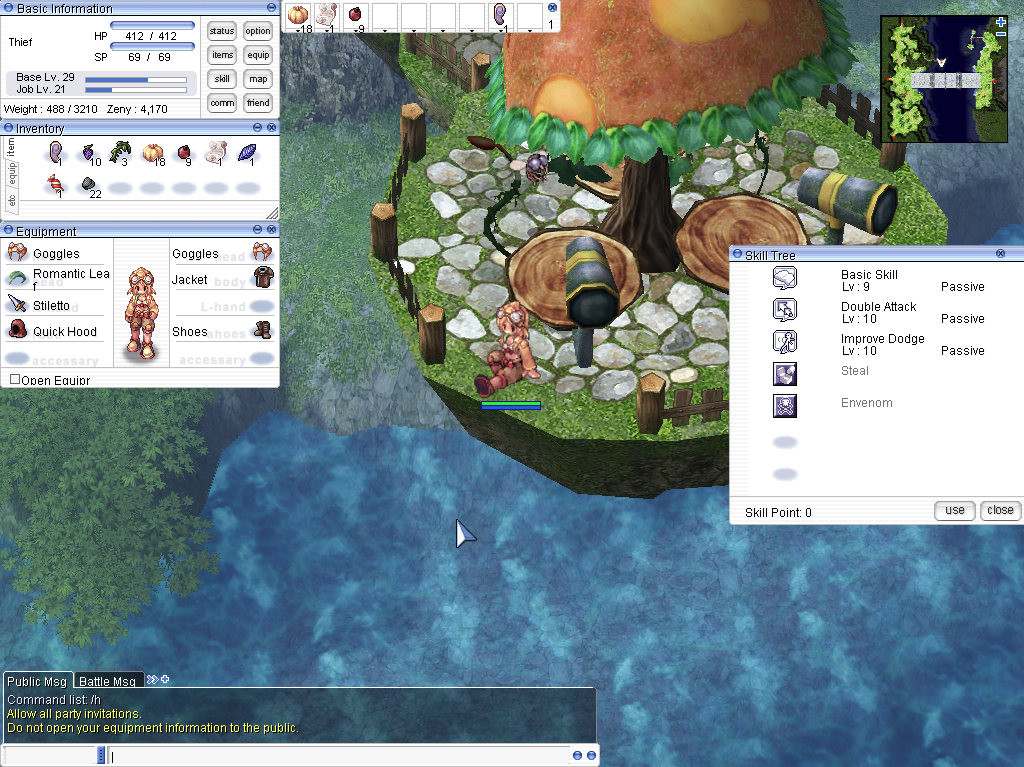Switch to Battle Msg tab
This screenshot has width=1024, height=767.
(108, 681)
